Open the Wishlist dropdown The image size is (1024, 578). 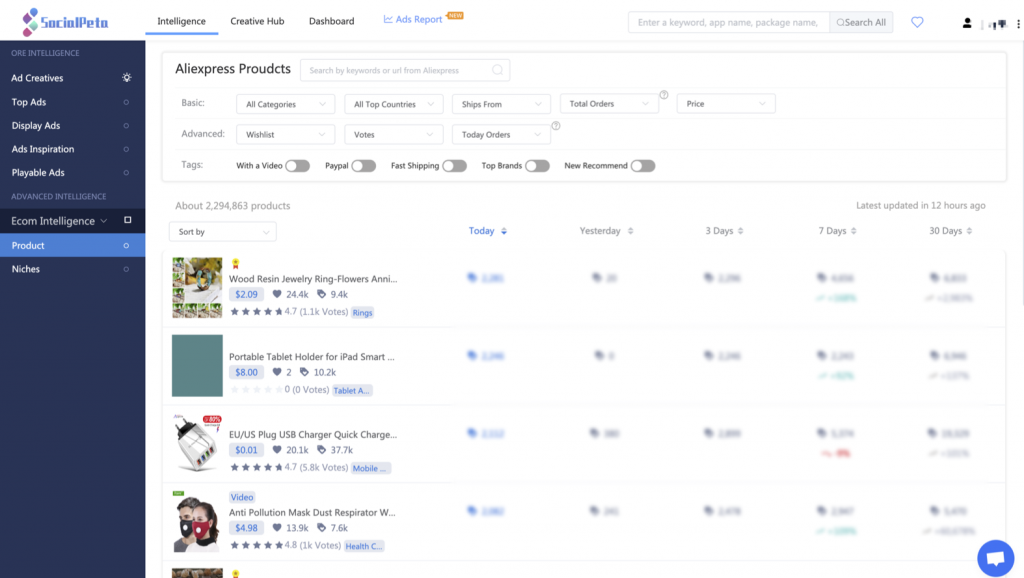click(x=285, y=135)
